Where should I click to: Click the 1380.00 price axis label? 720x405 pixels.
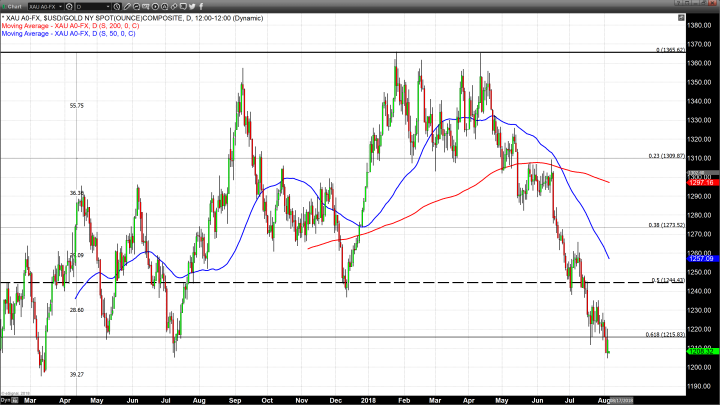coord(700,25)
